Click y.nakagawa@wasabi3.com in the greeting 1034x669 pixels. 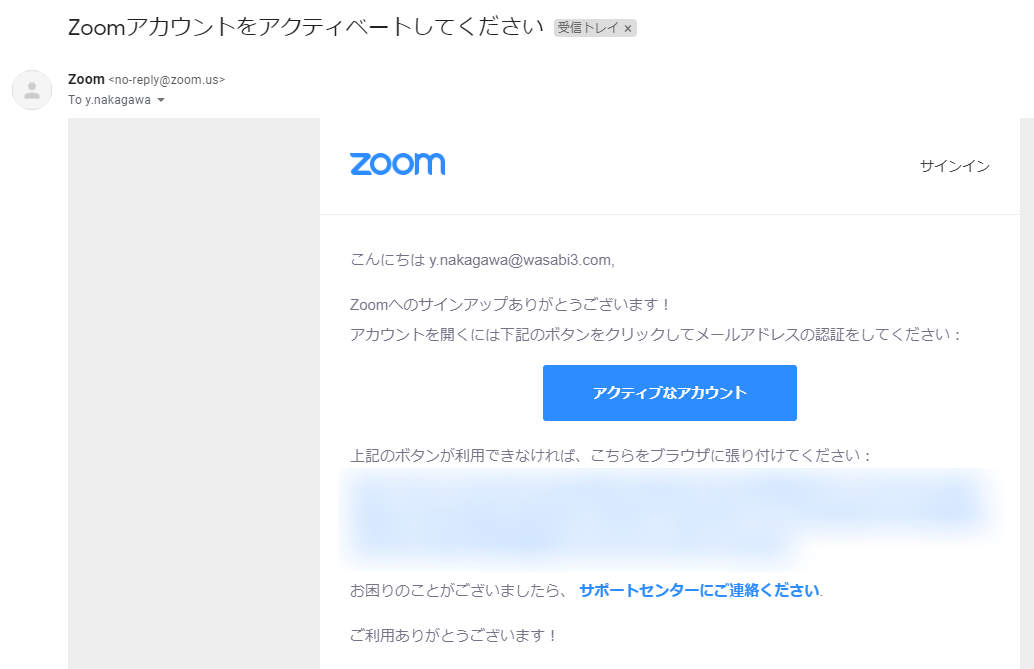[x=520, y=260]
